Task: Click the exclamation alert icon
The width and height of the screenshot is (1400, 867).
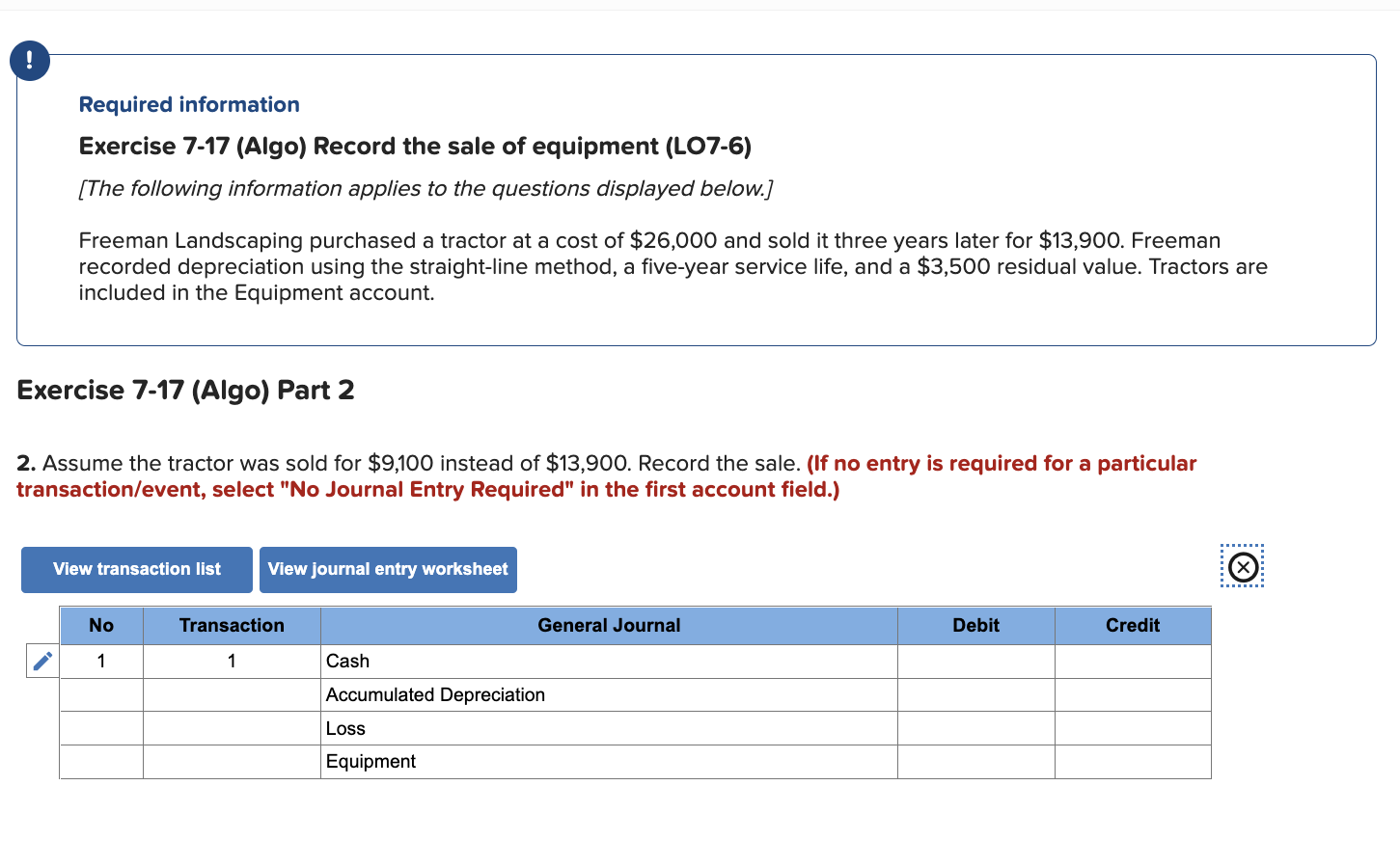Action: pos(29,60)
